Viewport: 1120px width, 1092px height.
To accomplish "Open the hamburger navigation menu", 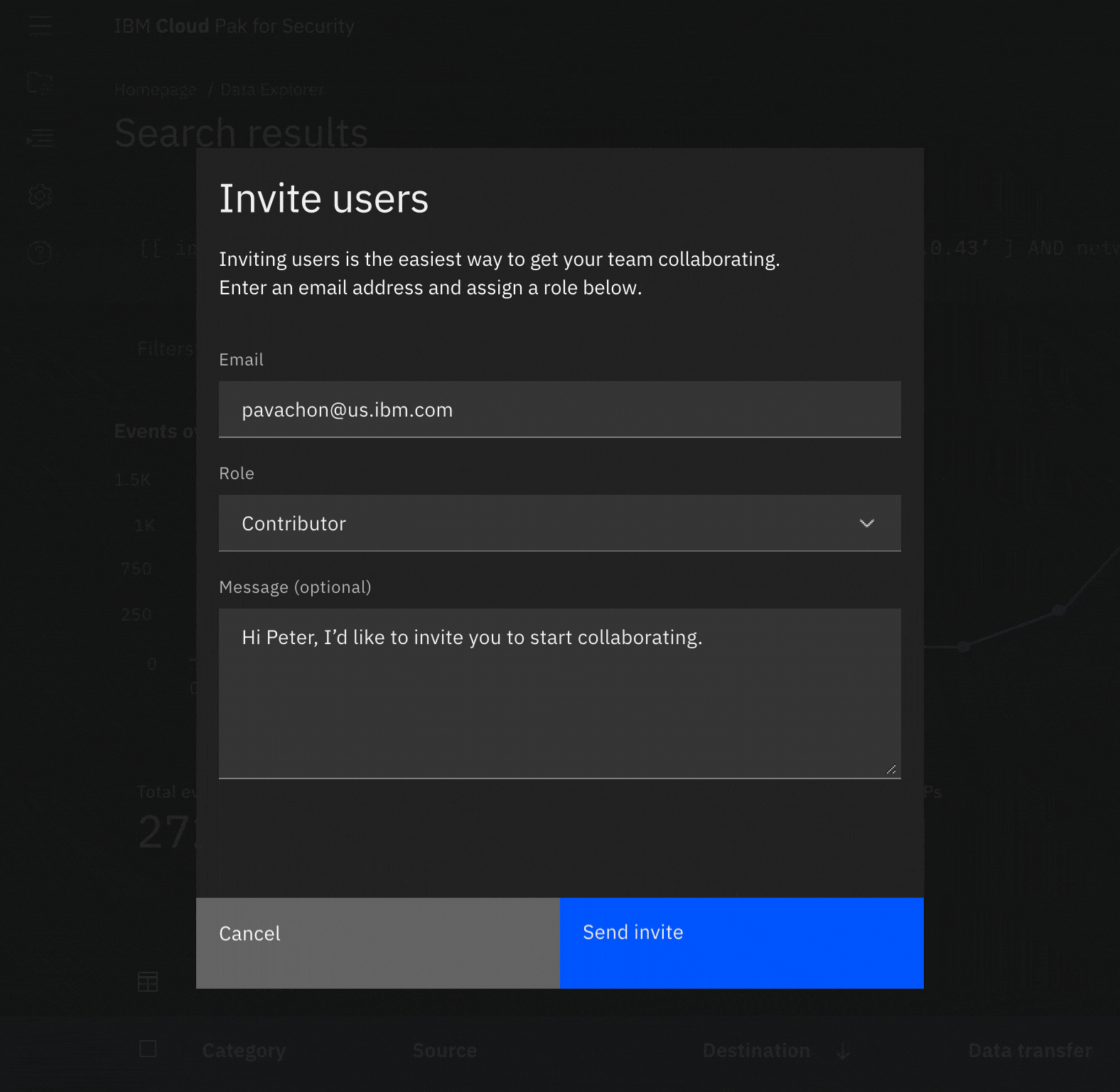I will click(40, 26).
